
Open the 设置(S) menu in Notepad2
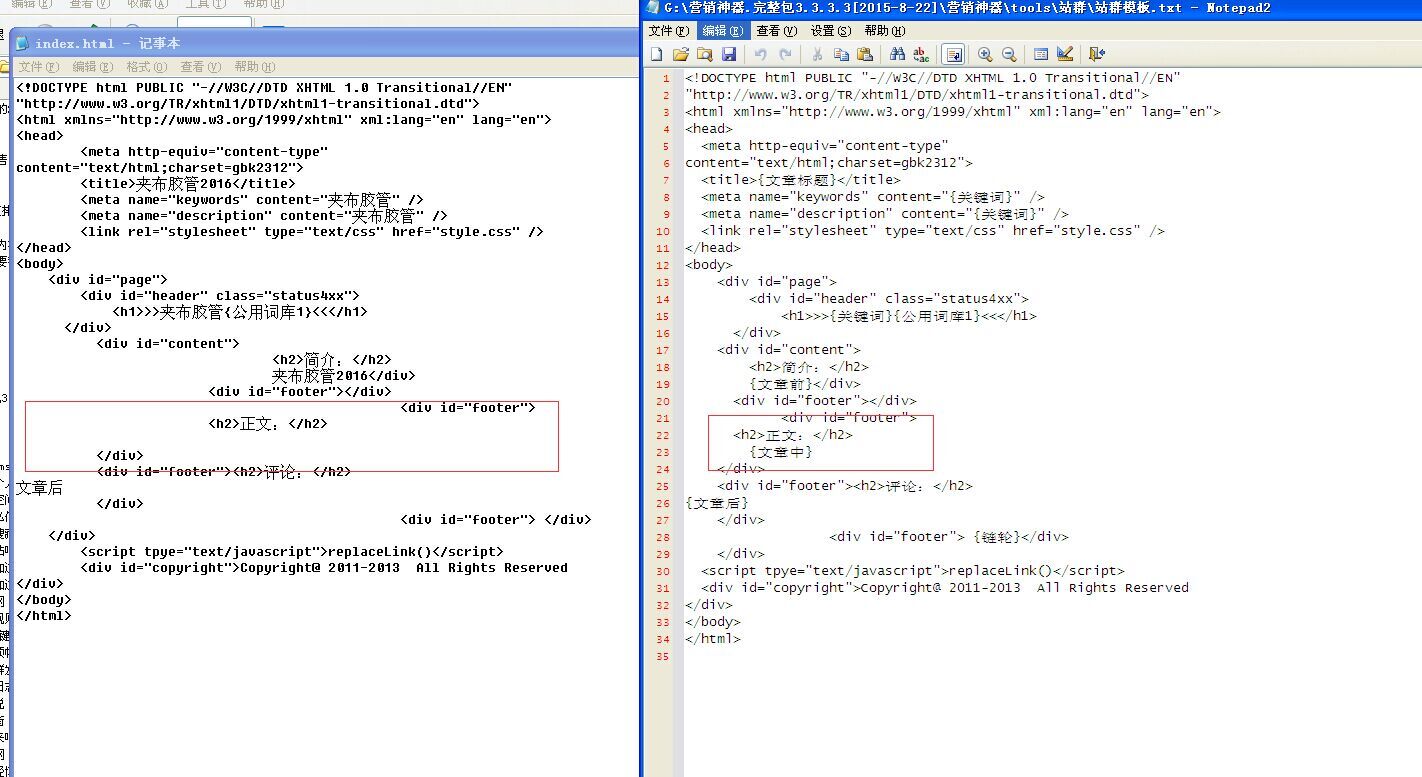[x=830, y=31]
